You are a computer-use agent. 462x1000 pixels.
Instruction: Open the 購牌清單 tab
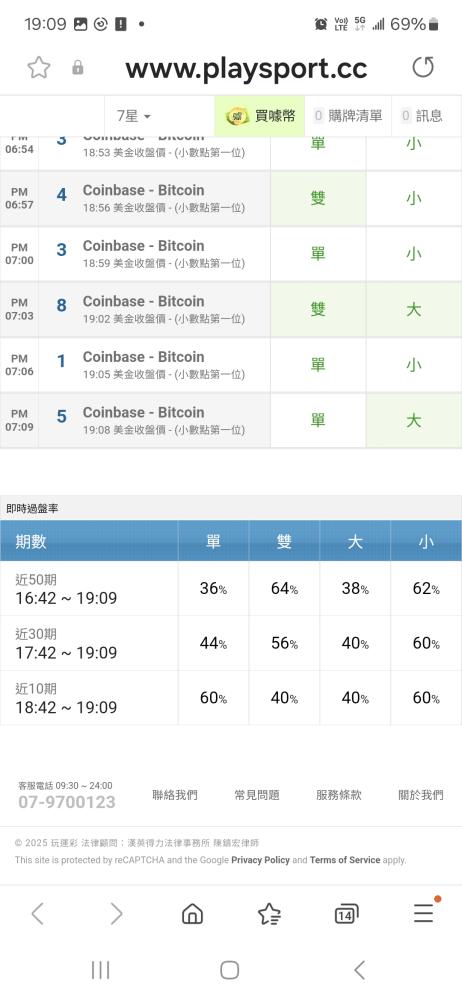(348, 116)
